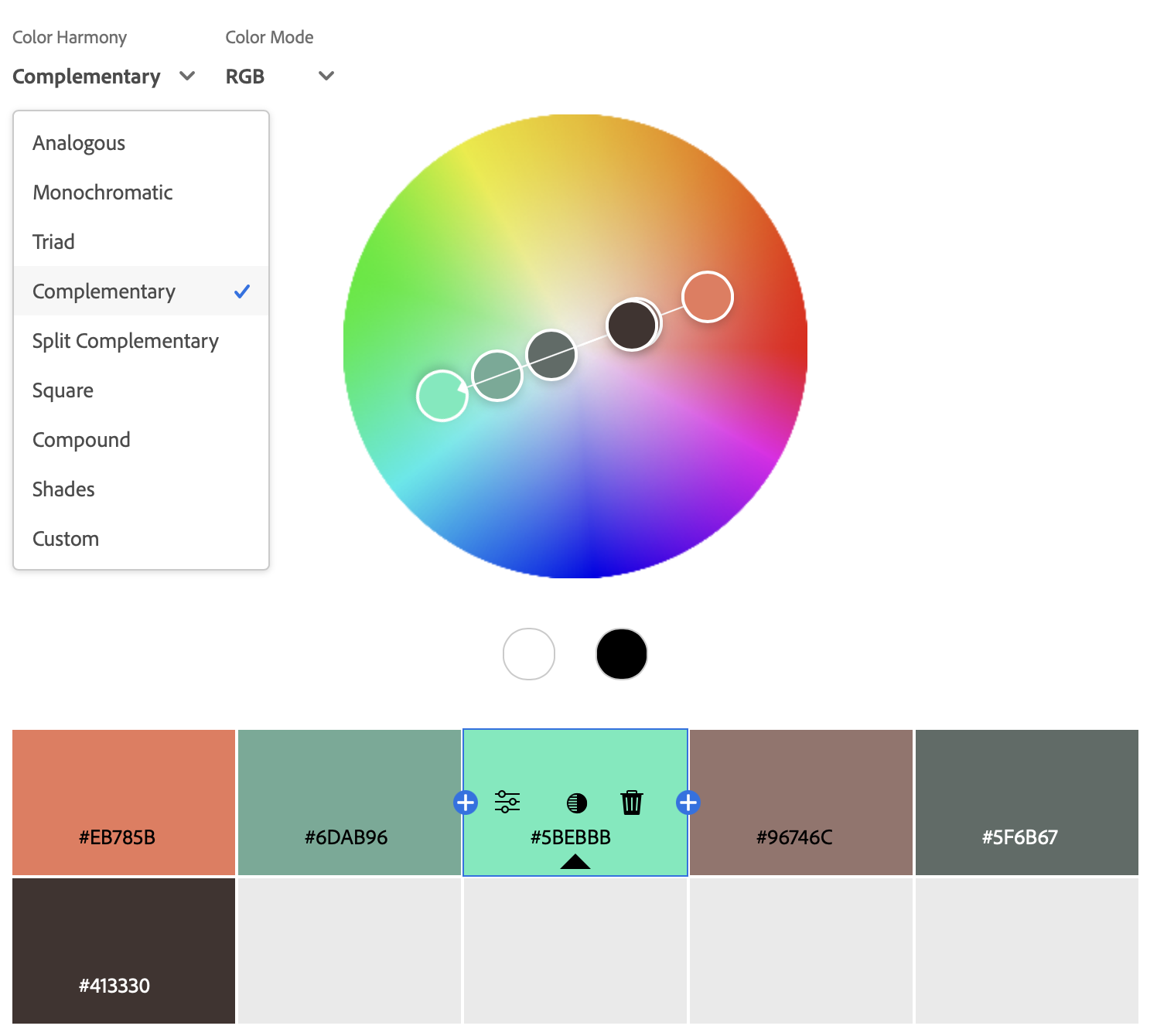Delete the #5BEBBB swatch with trash icon
Viewport: 1157px width, 1036px height.
pos(632,803)
